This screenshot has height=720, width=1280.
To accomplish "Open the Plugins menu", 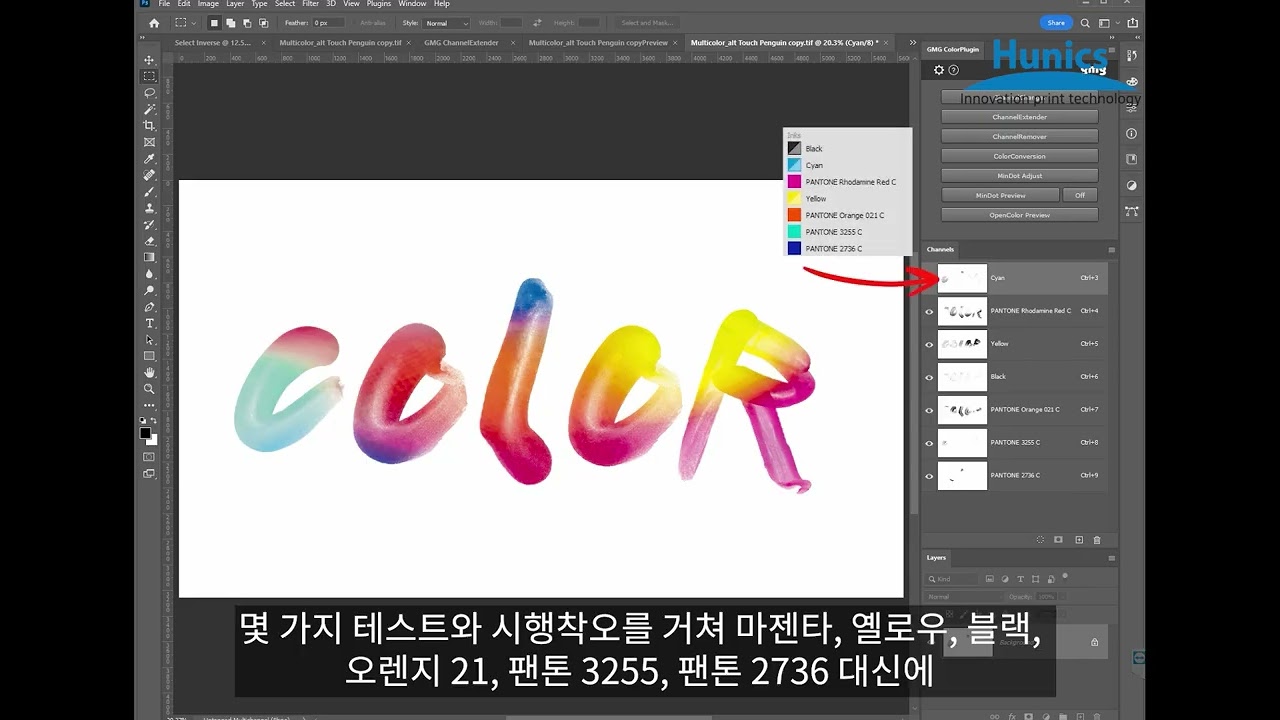I will click(x=379, y=4).
